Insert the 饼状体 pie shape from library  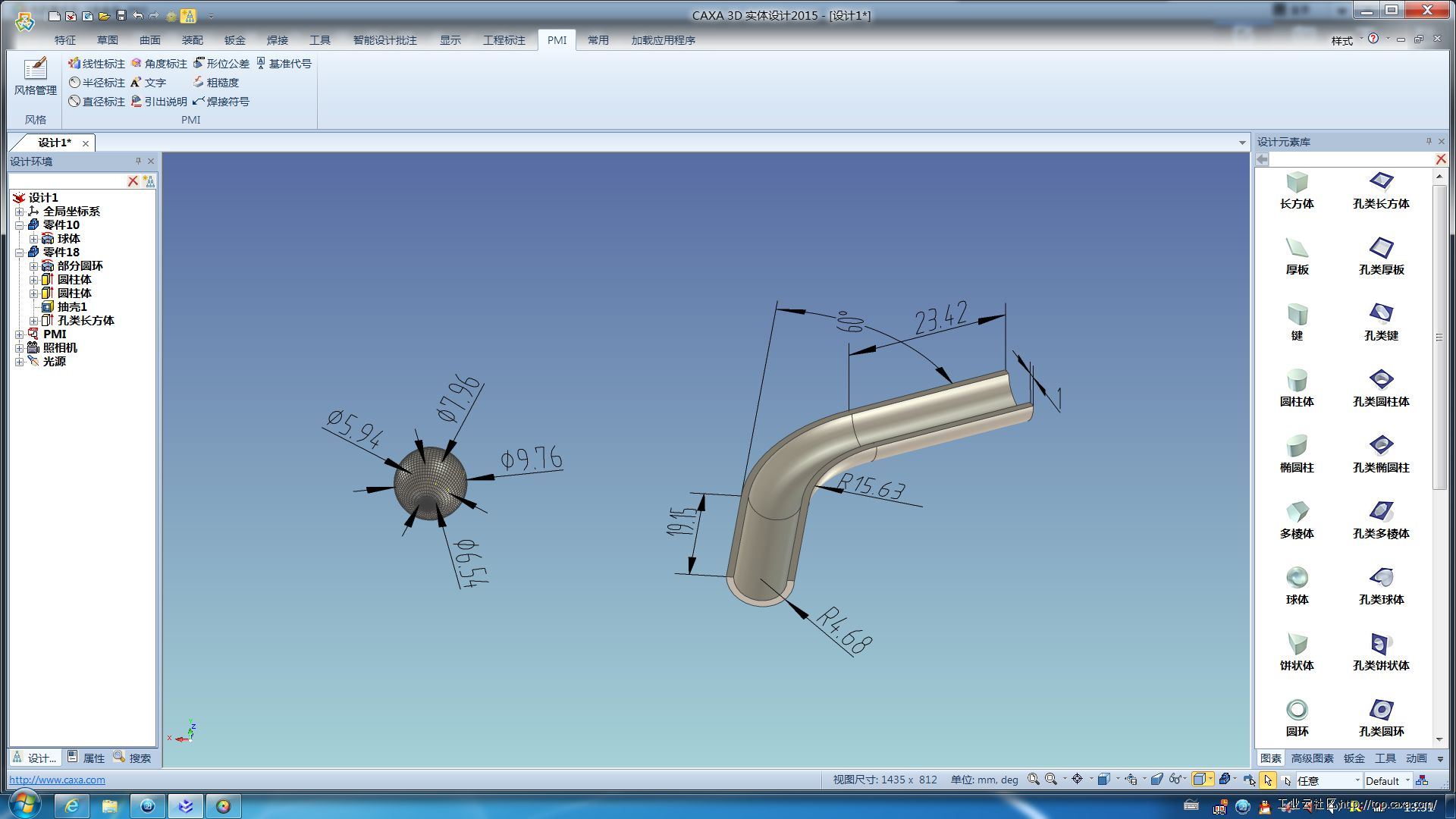(x=1297, y=652)
